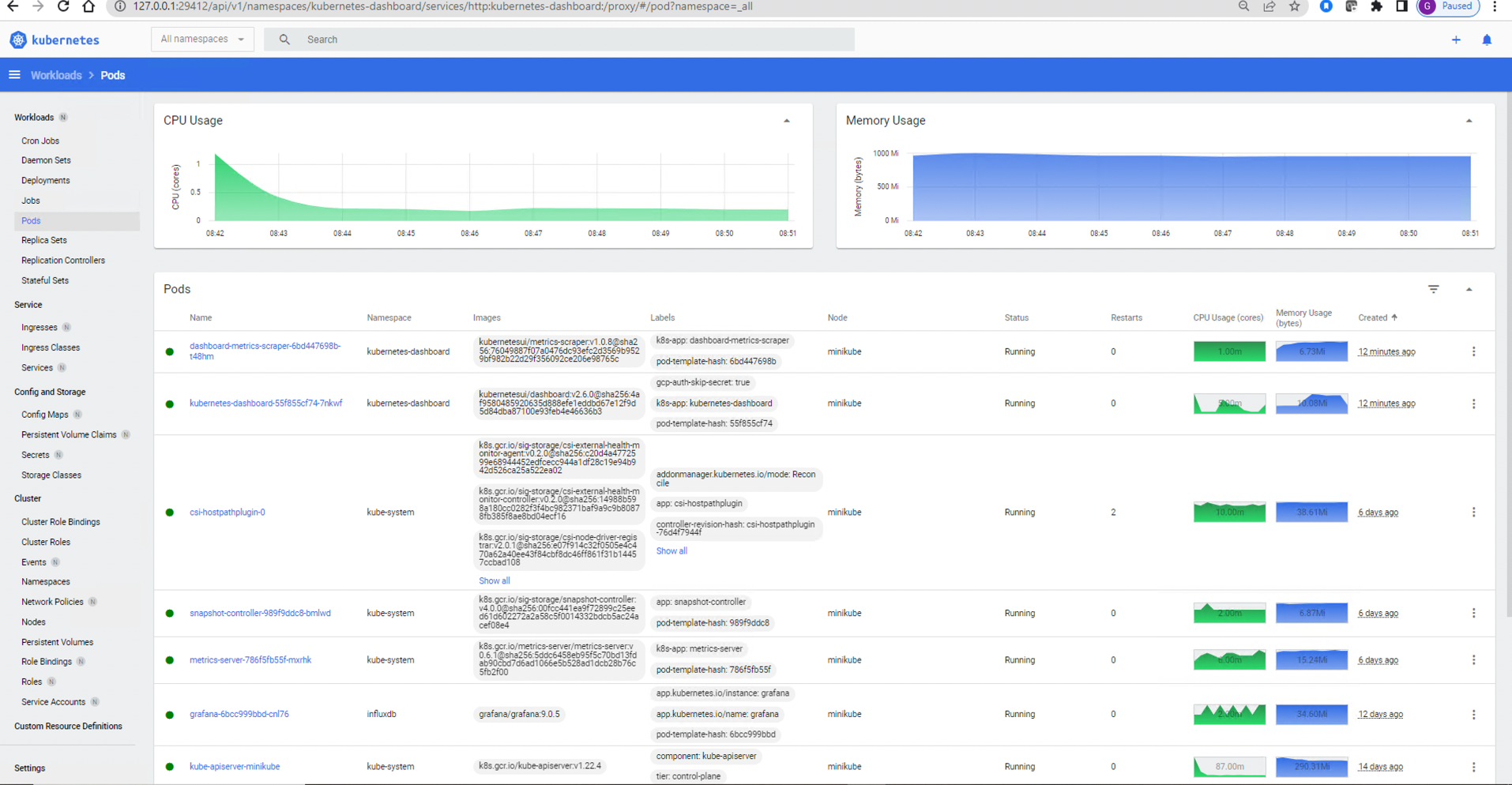
Task: Open the notifications bell icon
Action: click(1487, 39)
